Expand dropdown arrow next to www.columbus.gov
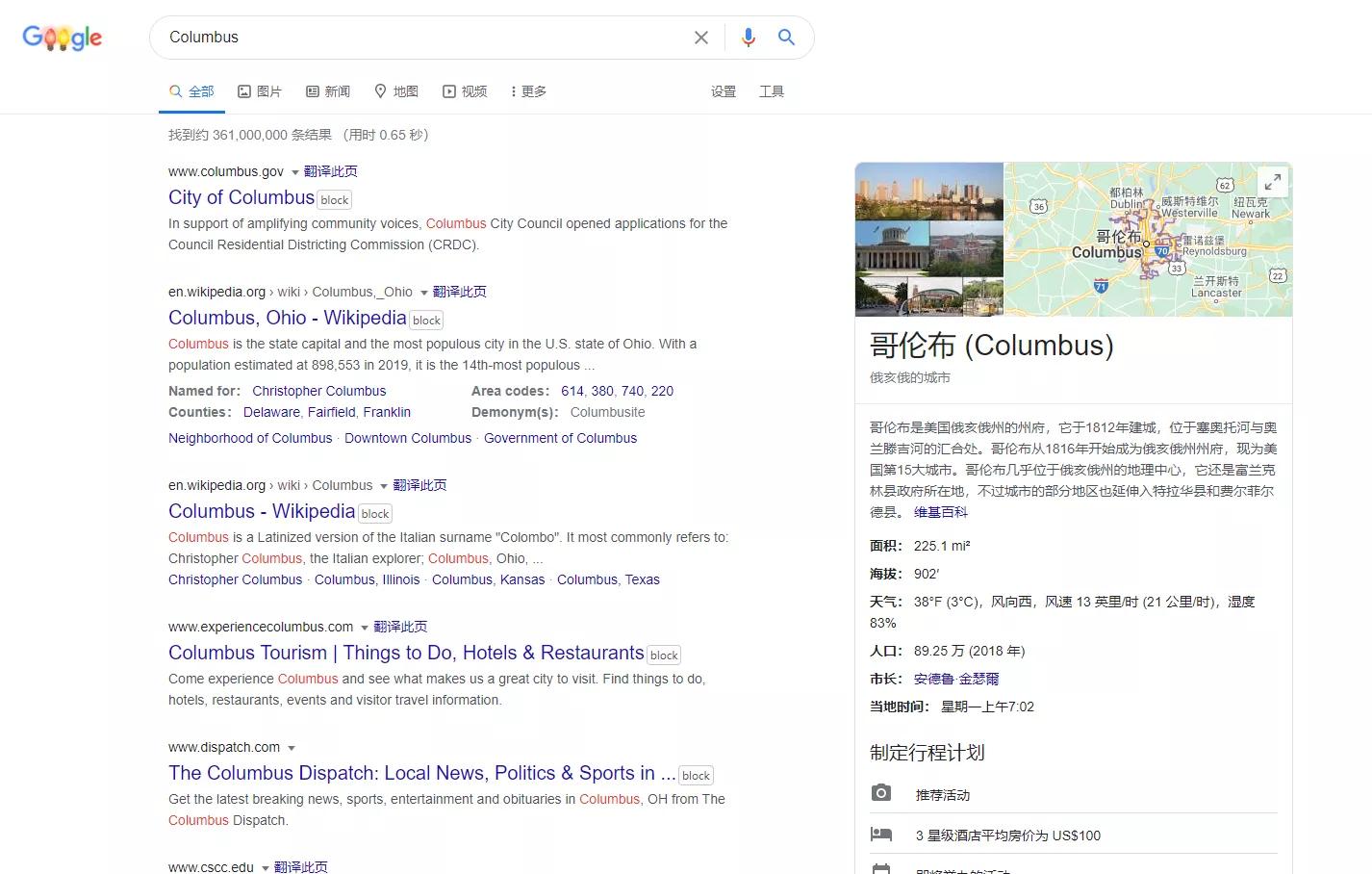The image size is (1372, 874). [294, 172]
